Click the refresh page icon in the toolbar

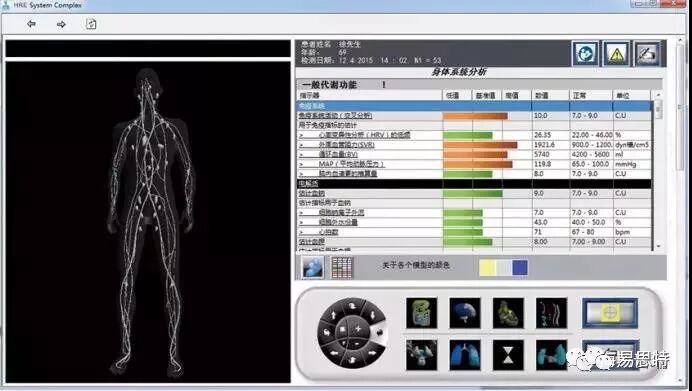(91, 24)
